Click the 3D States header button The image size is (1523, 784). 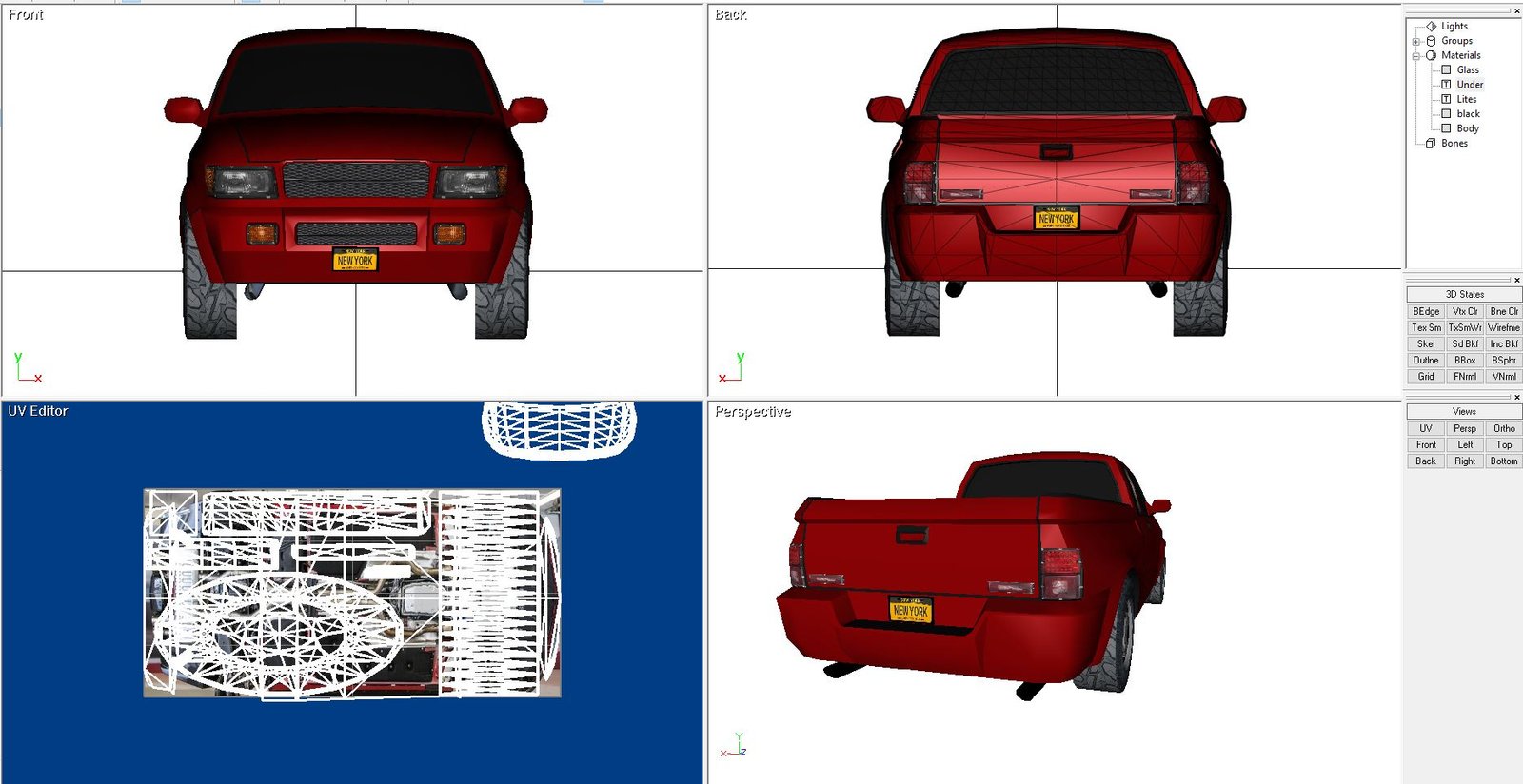[1464, 295]
